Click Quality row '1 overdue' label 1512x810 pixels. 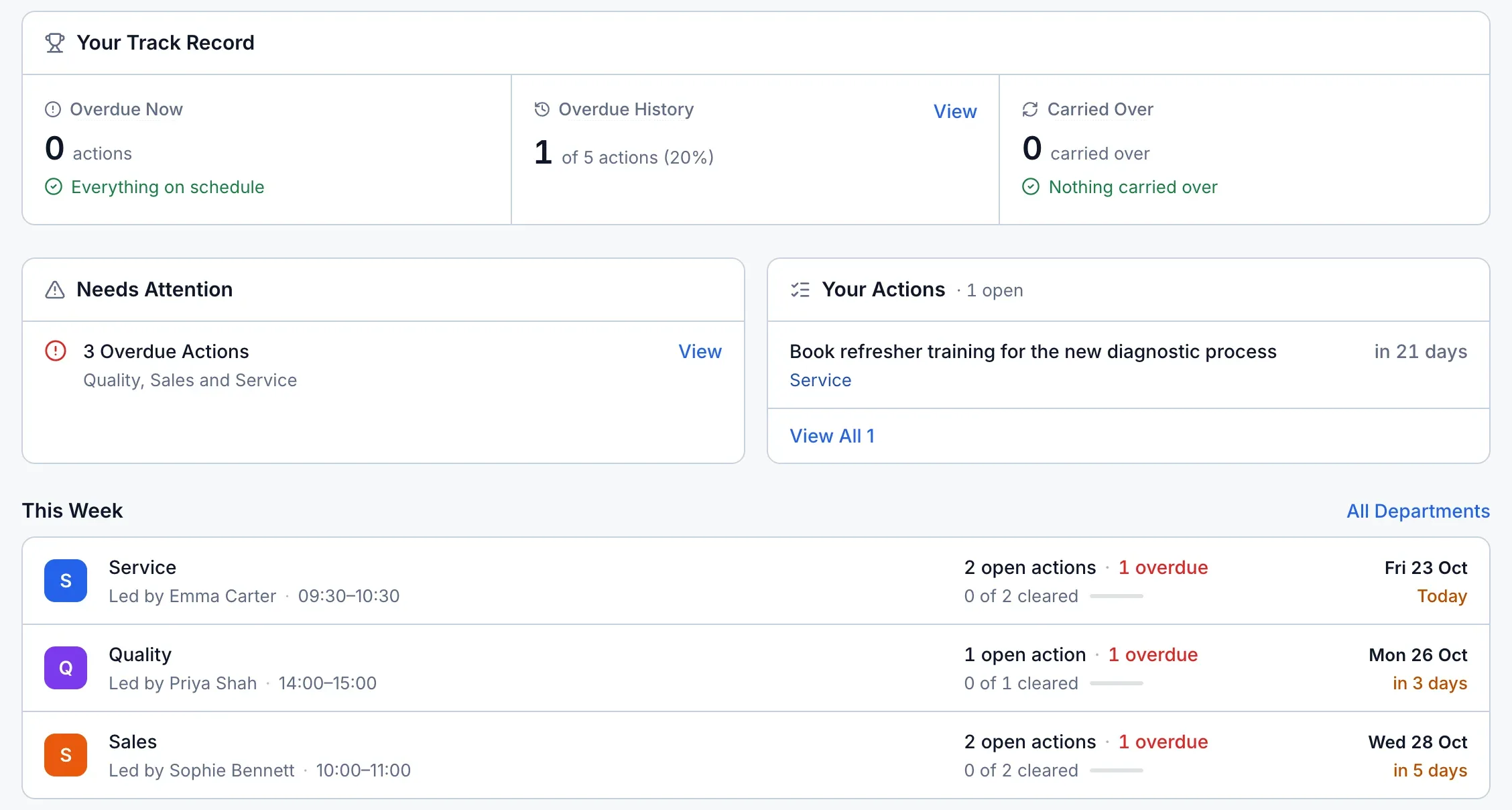click(1153, 654)
